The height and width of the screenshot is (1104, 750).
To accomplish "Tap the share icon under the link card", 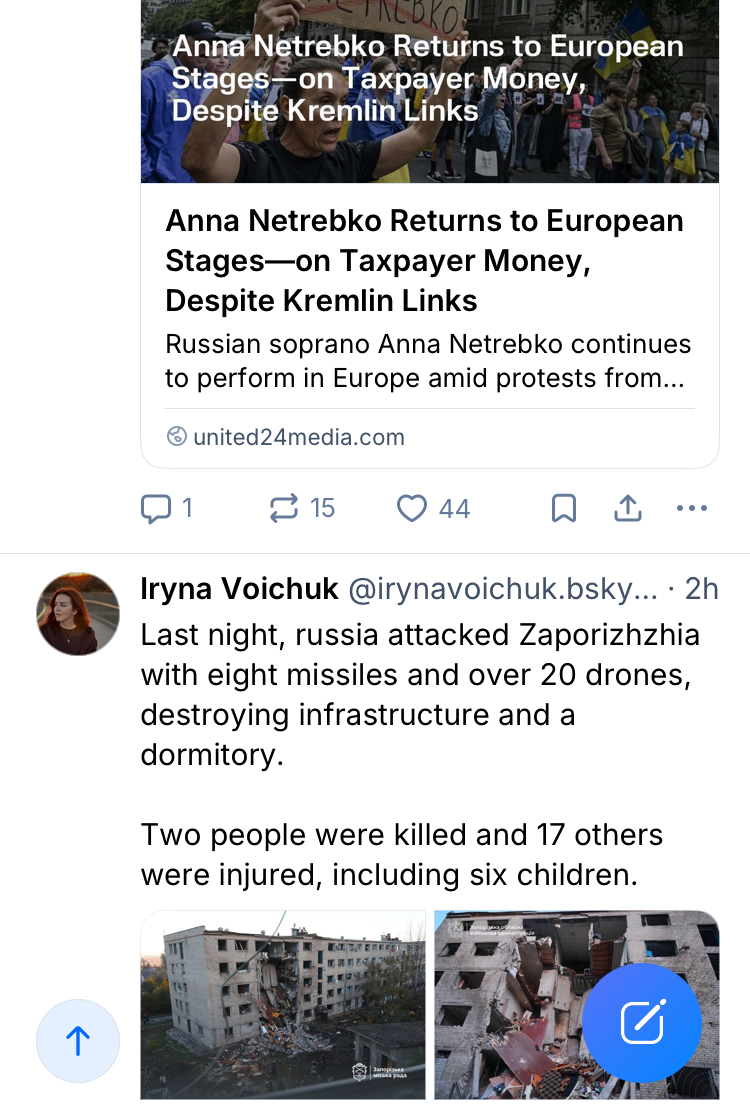I will 627,509.
